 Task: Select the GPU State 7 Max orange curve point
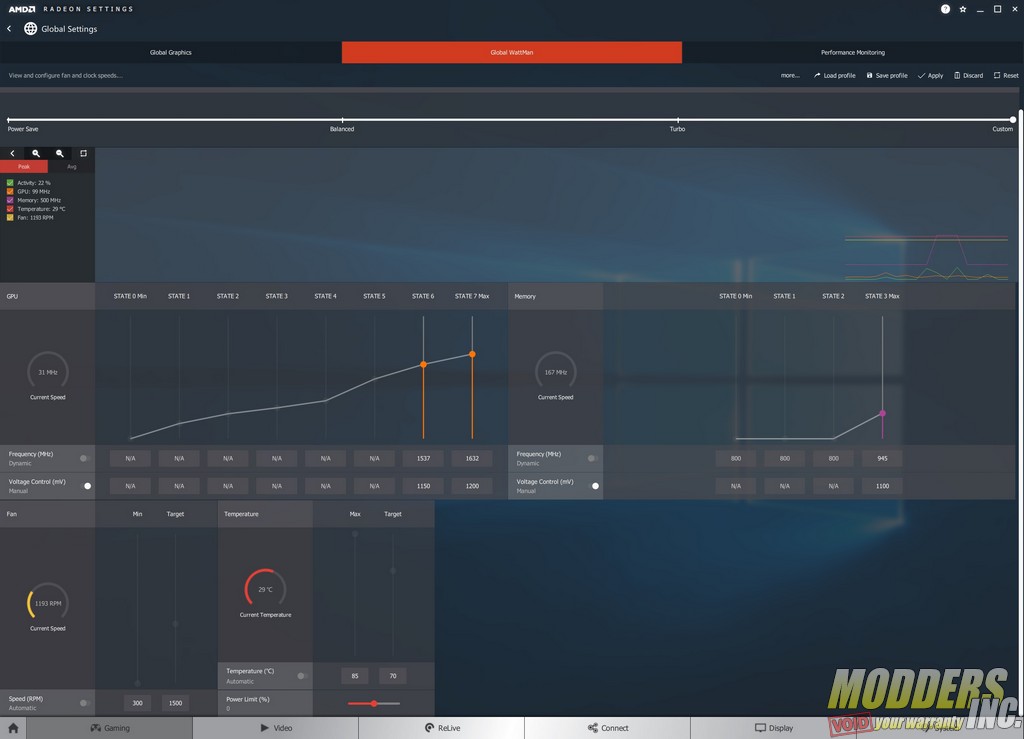pos(472,354)
